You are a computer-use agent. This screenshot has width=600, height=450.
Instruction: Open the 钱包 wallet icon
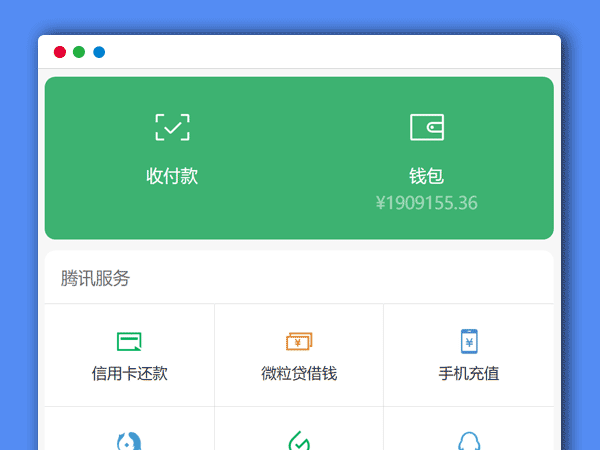426,127
